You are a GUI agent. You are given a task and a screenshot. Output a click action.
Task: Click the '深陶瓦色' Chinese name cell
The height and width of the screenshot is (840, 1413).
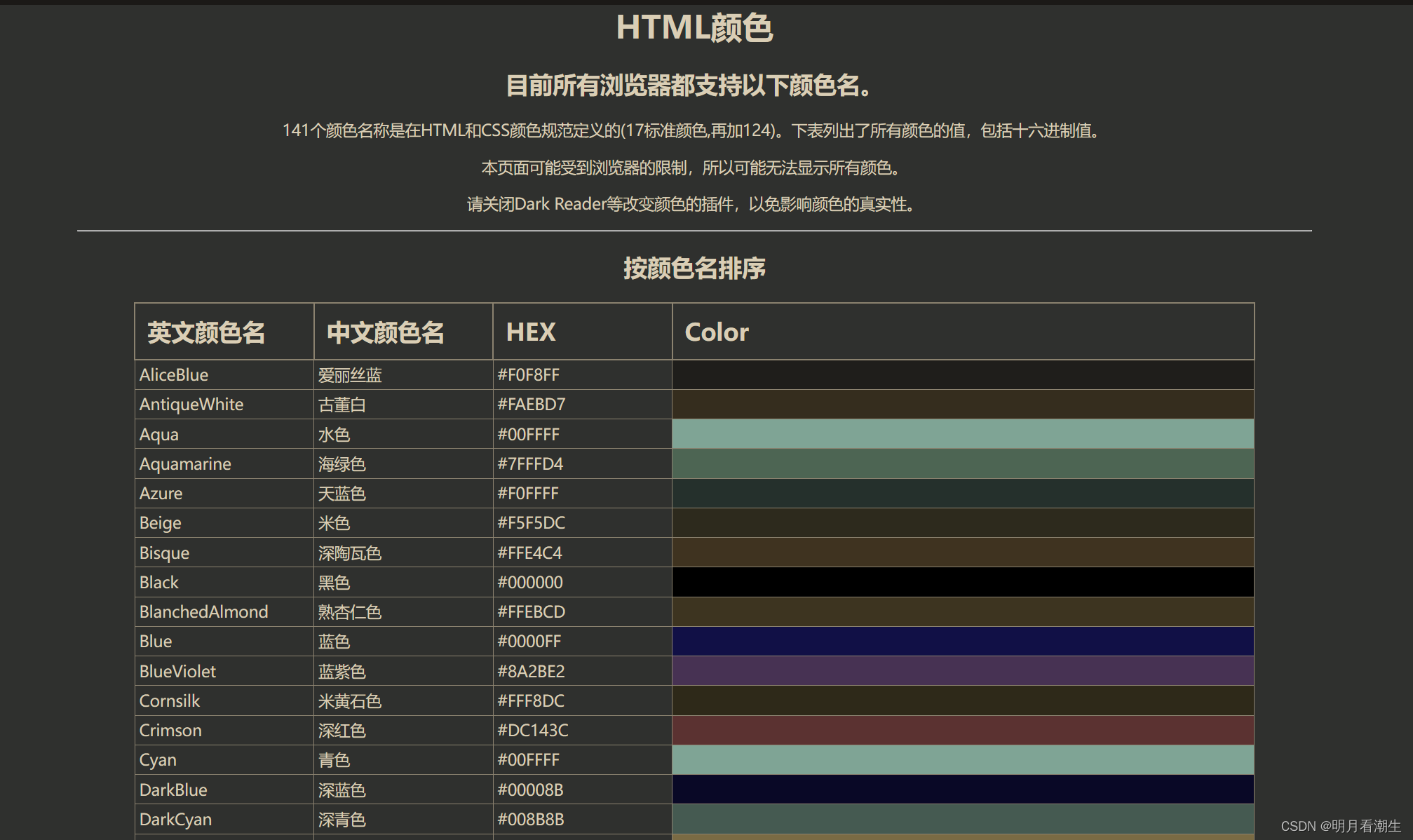pyautogui.click(x=403, y=553)
